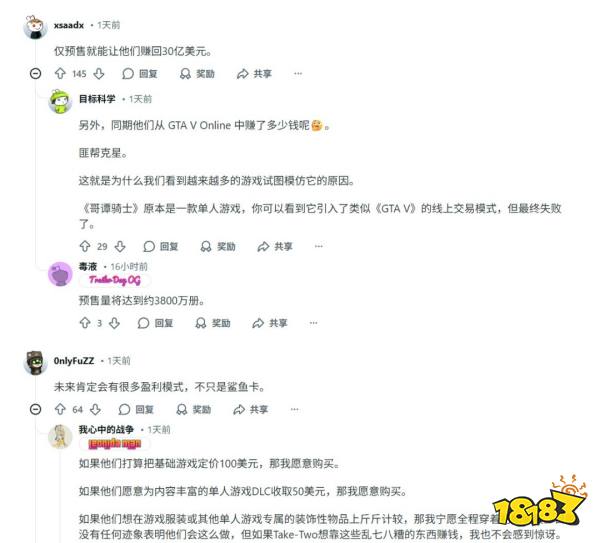
Task: Open 我心中的战争 user profile
Action: click(x=106, y=430)
